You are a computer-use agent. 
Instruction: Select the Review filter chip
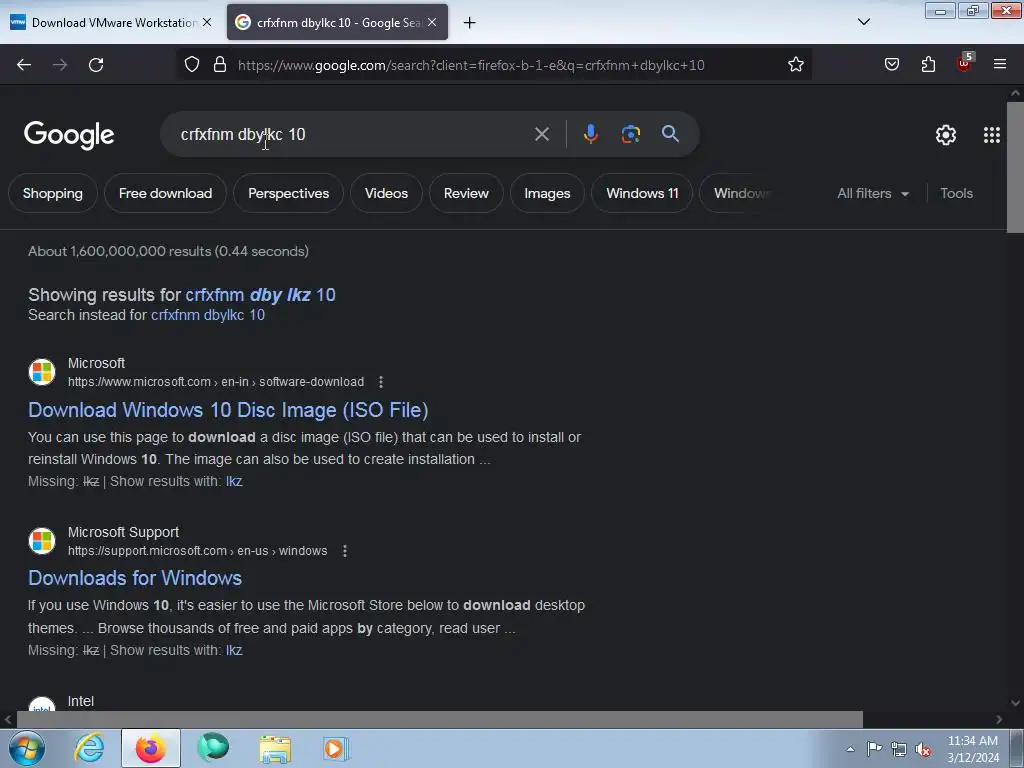point(466,193)
